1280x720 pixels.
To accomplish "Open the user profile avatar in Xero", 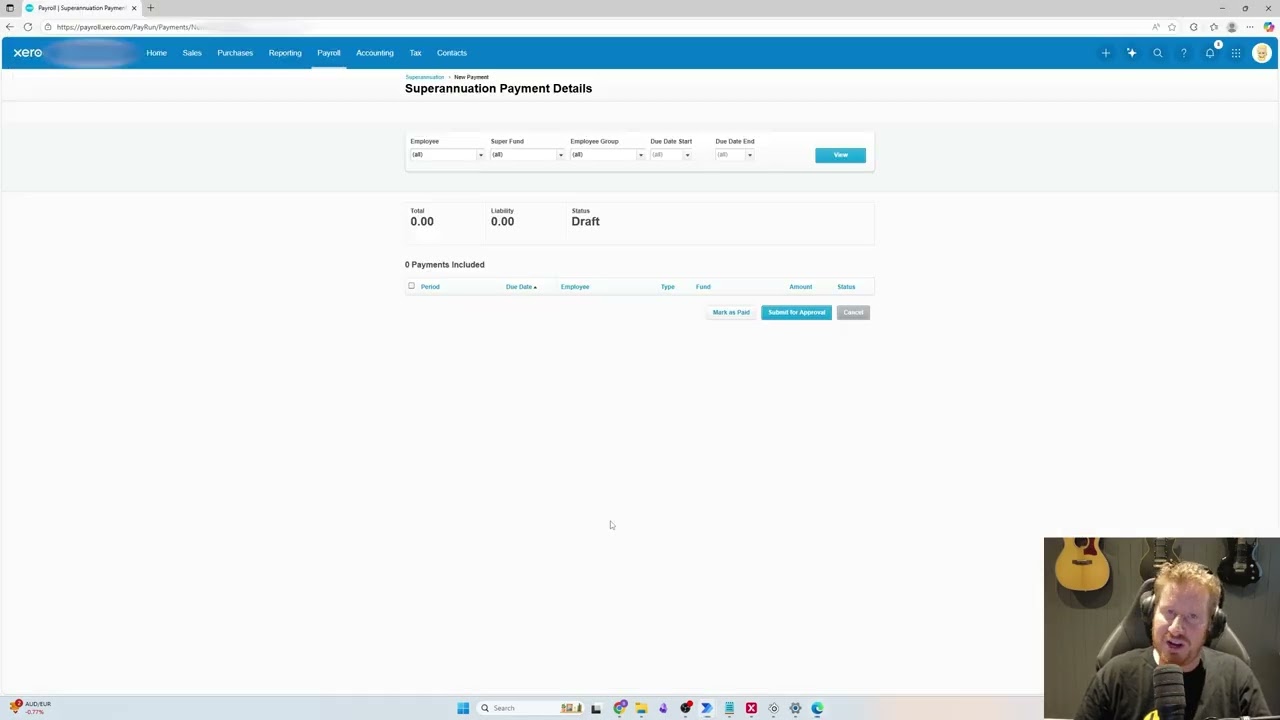I will pyautogui.click(x=1261, y=53).
